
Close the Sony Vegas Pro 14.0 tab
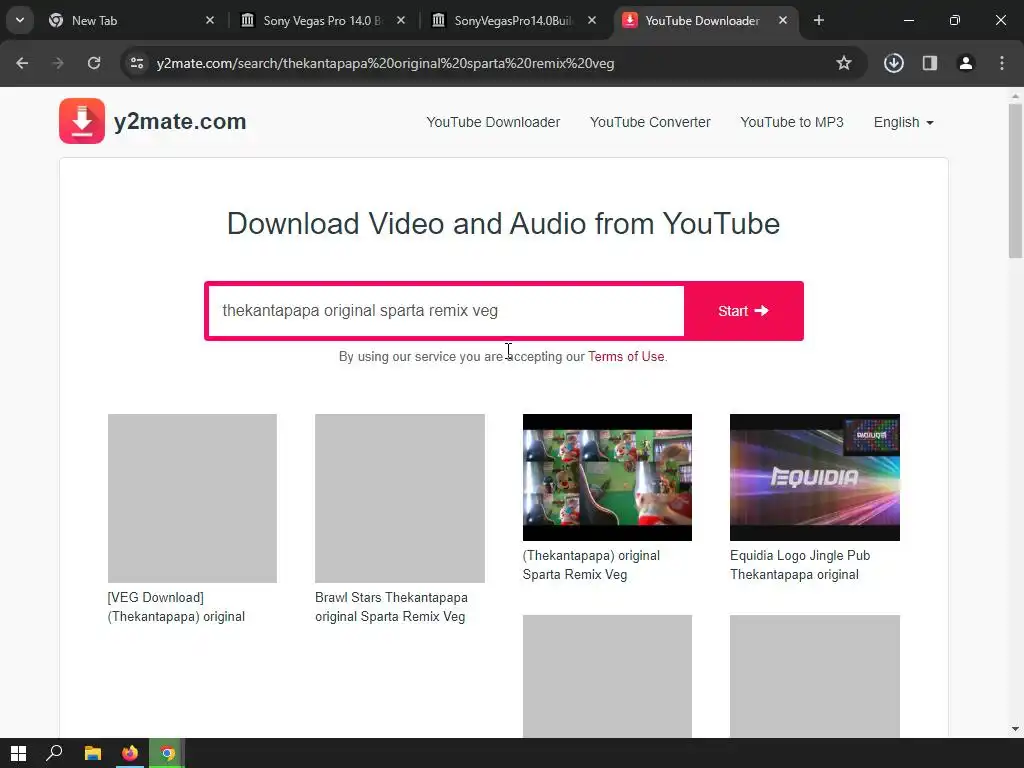[401, 21]
